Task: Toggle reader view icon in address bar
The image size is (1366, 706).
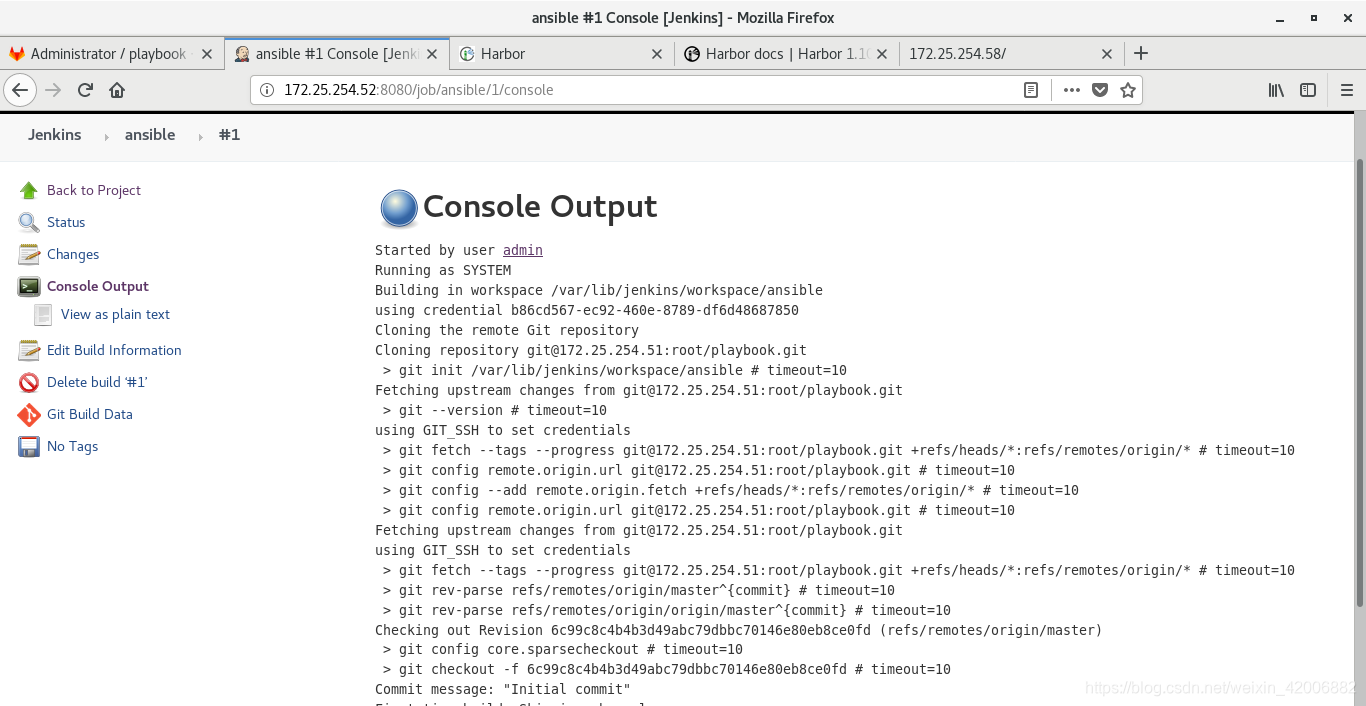Action: tap(1031, 90)
